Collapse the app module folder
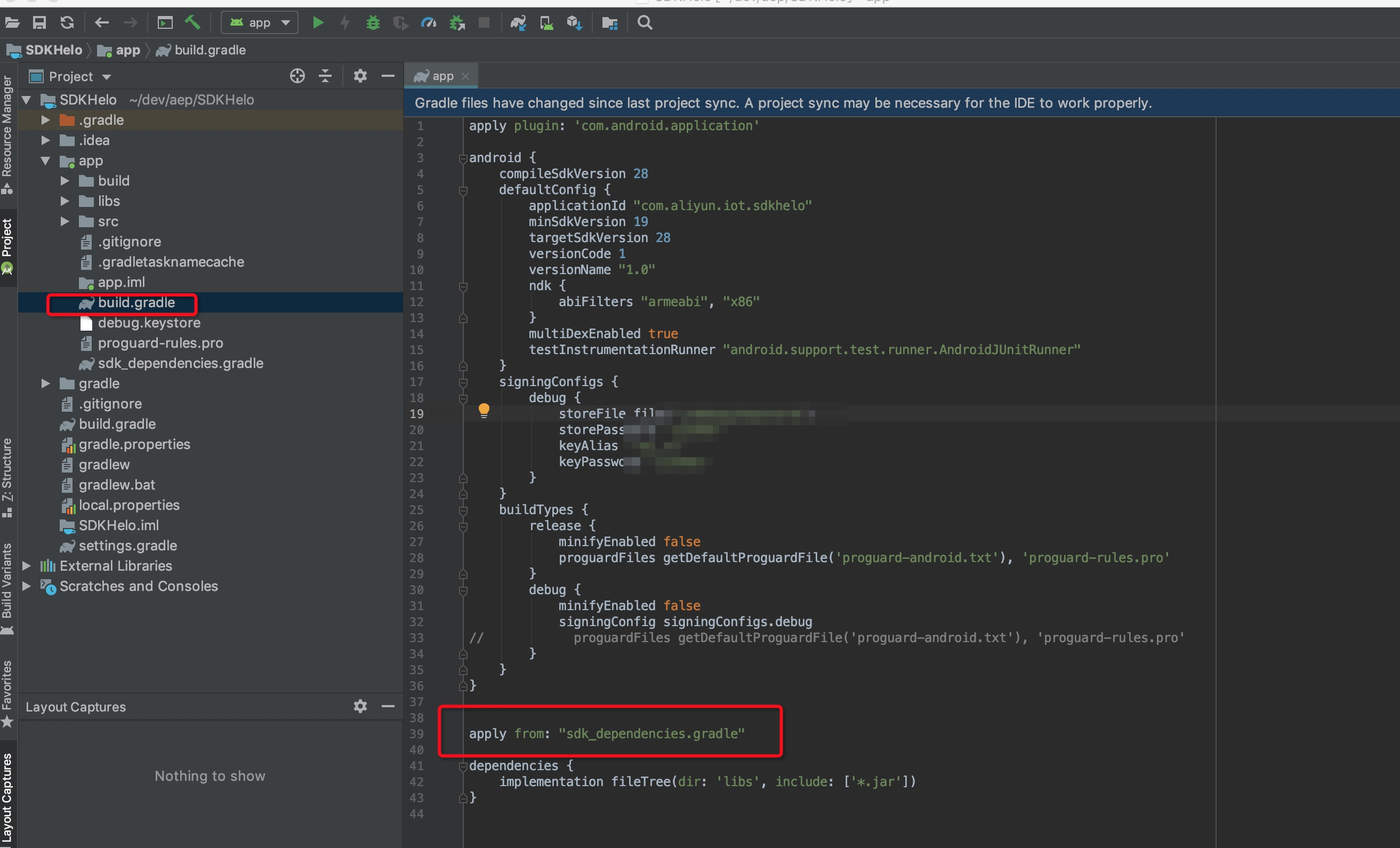Viewport: 1400px width, 848px height. 45,161
